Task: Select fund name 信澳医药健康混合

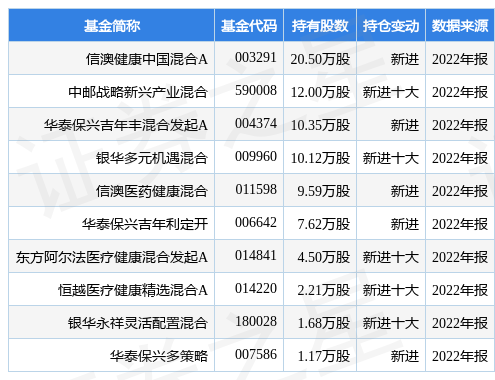Action: pos(152,191)
